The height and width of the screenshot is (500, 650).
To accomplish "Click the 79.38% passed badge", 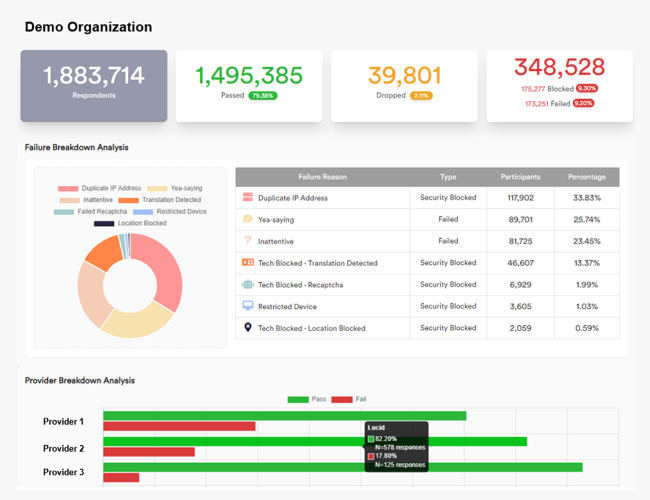I will (263, 96).
